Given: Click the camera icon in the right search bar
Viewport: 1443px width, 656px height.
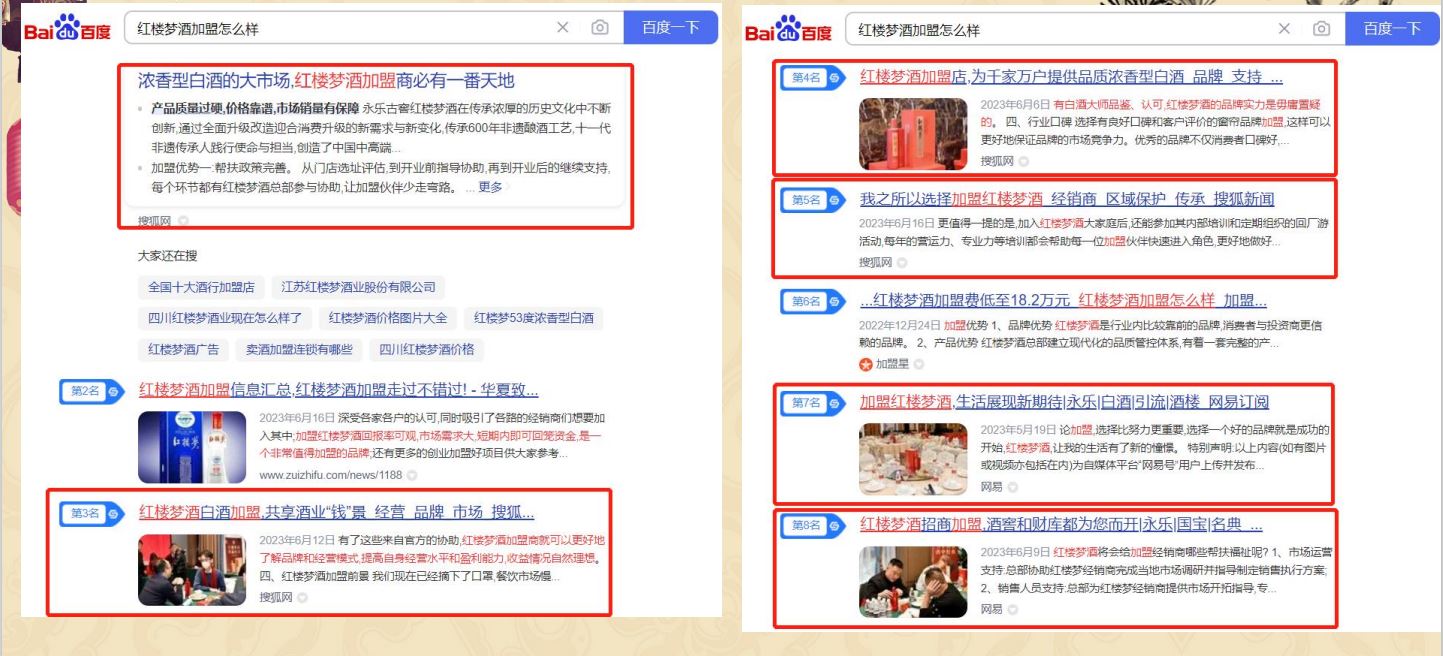Looking at the screenshot, I should coord(1322,30).
